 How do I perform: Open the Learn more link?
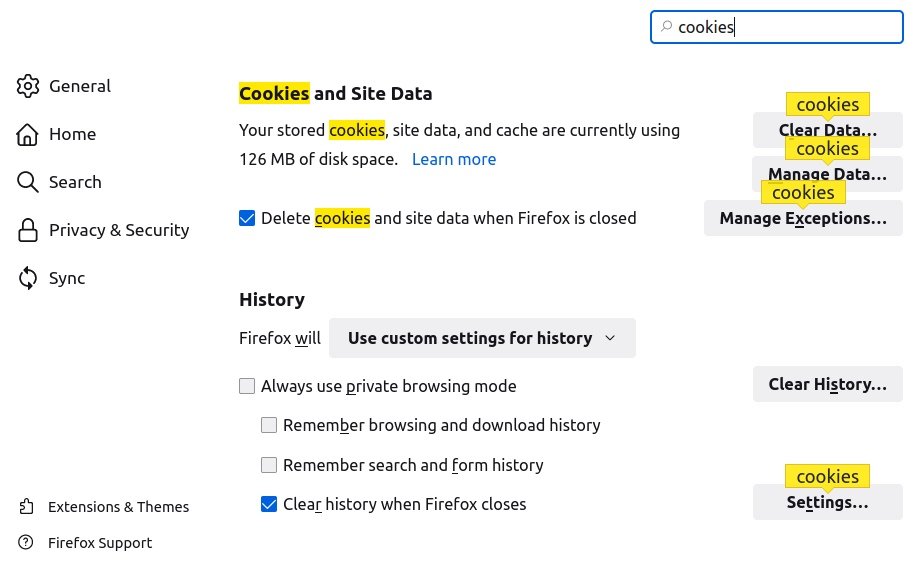click(x=454, y=159)
